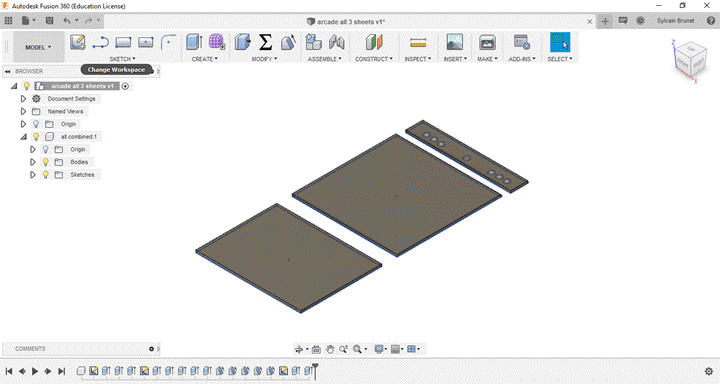Viewport: 720px width, 384px height.
Task: Open the MODEL workspace dropdown
Action: [x=38, y=47]
